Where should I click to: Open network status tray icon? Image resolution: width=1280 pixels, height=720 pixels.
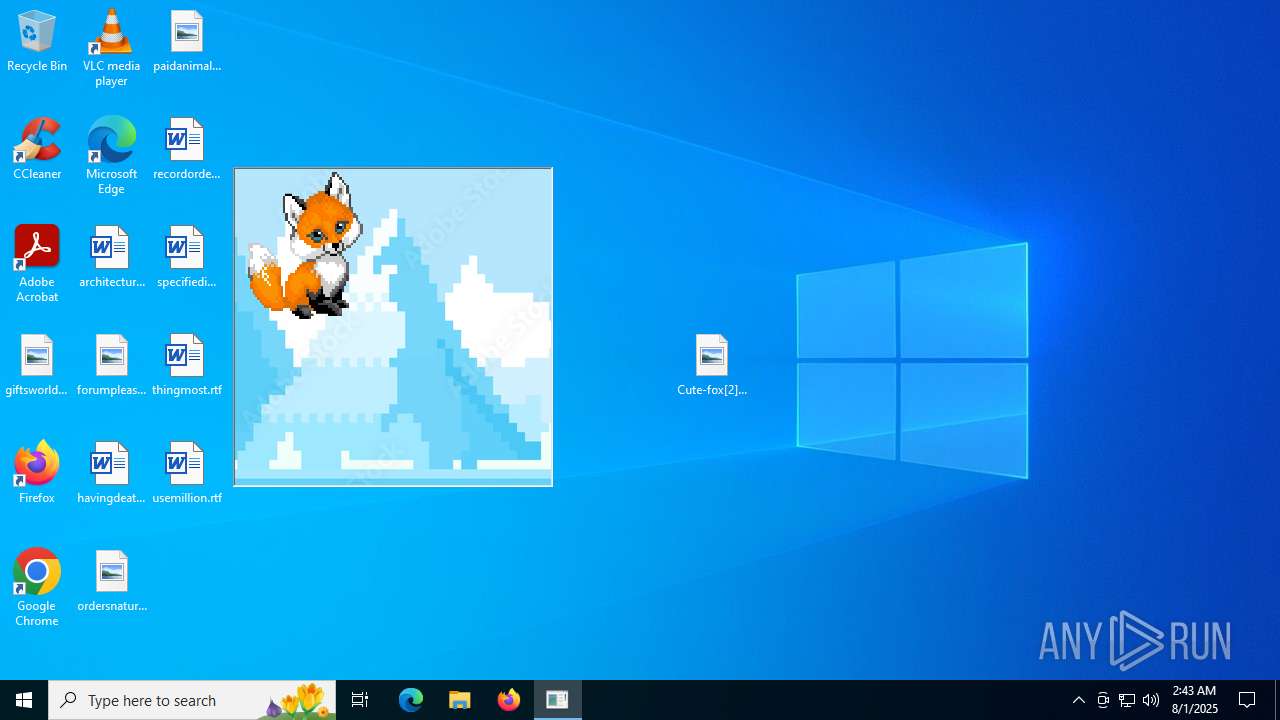1127,700
